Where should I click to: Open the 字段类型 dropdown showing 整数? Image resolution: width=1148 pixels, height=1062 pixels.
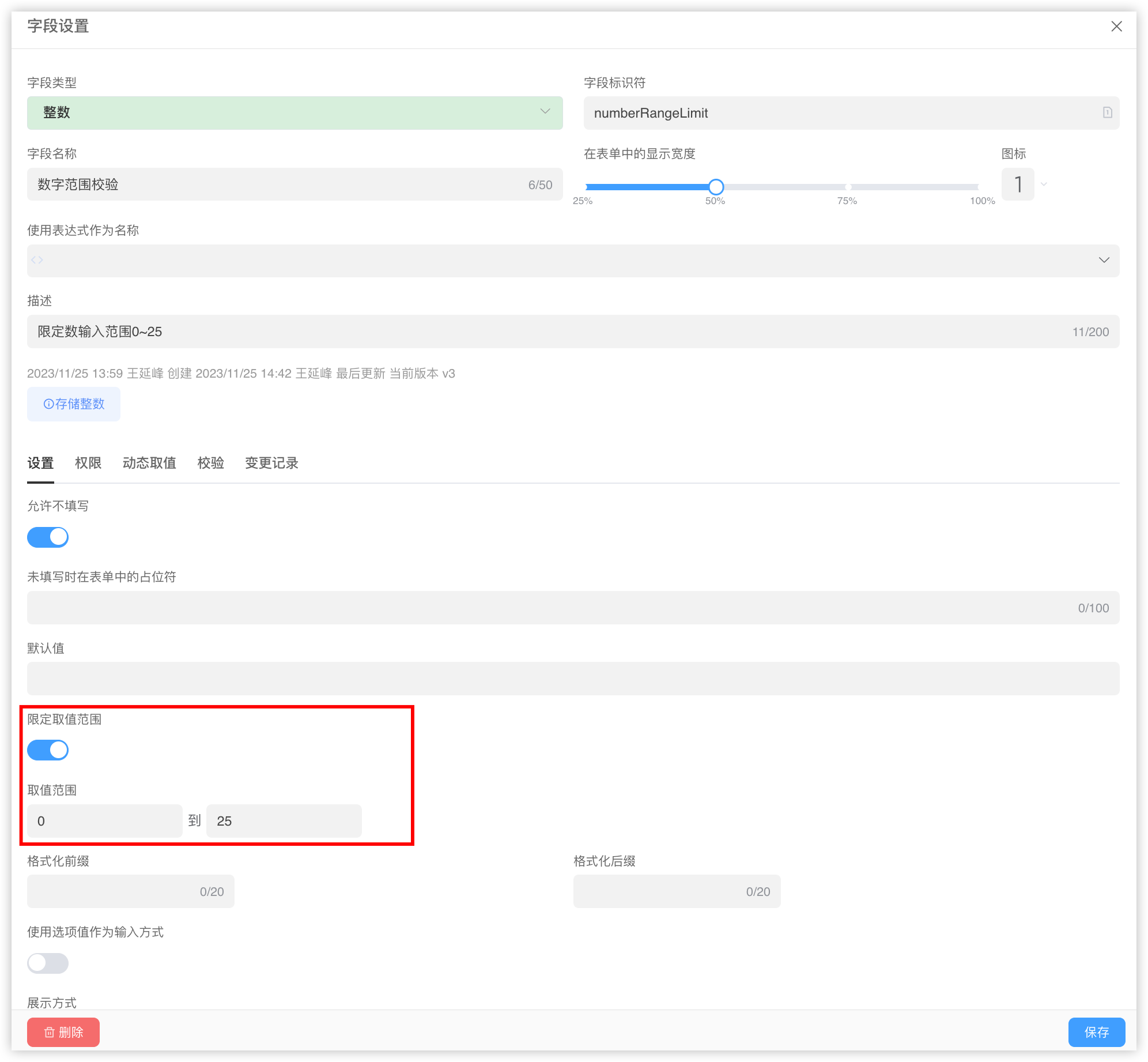pyautogui.click(x=294, y=113)
